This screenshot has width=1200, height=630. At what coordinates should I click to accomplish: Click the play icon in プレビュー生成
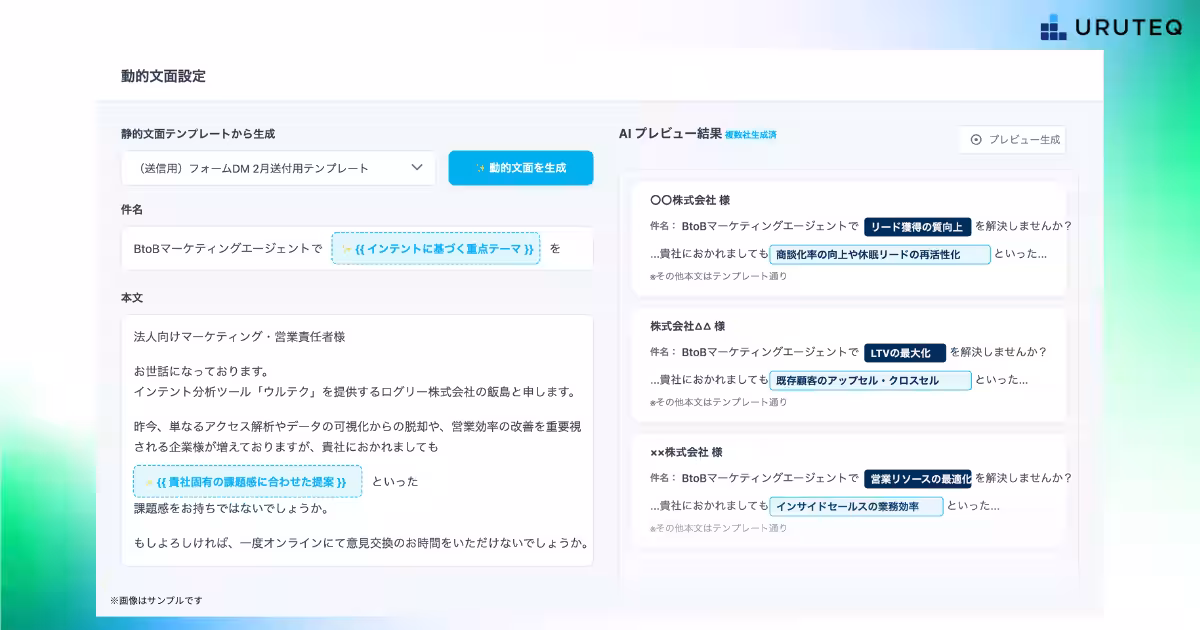pyautogui.click(x=976, y=140)
